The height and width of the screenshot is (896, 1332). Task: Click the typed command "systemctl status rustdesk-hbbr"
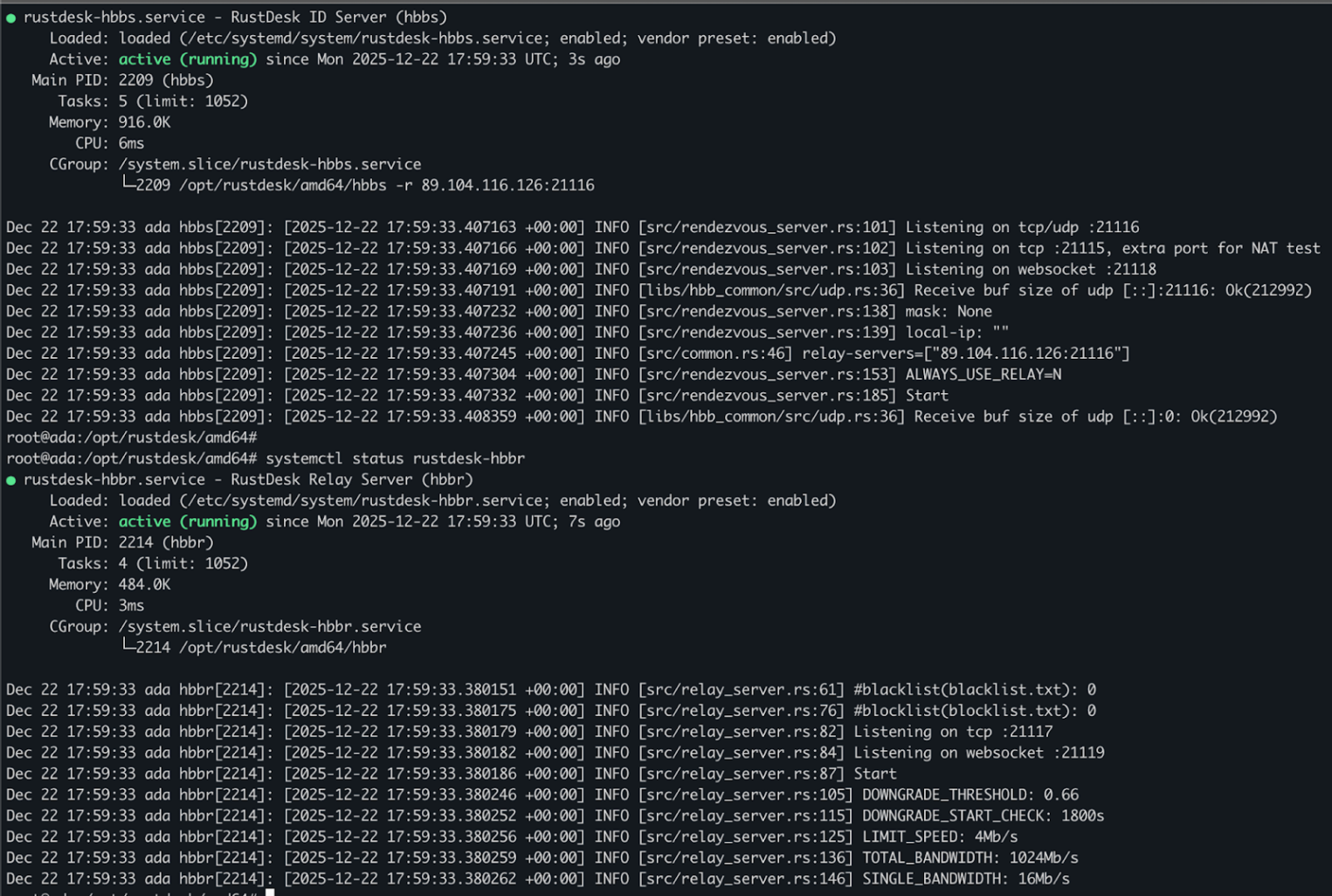pos(395,458)
